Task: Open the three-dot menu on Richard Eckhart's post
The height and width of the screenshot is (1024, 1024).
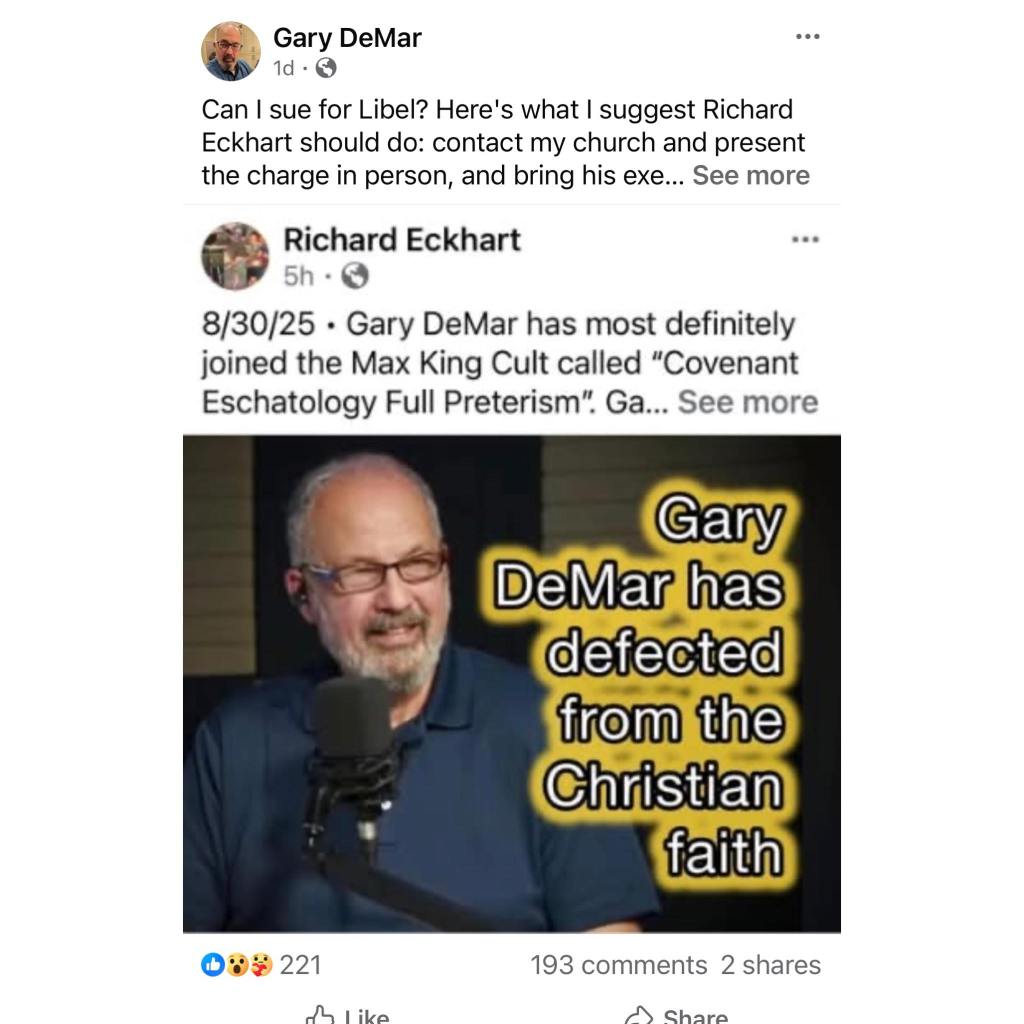Action: [805, 240]
